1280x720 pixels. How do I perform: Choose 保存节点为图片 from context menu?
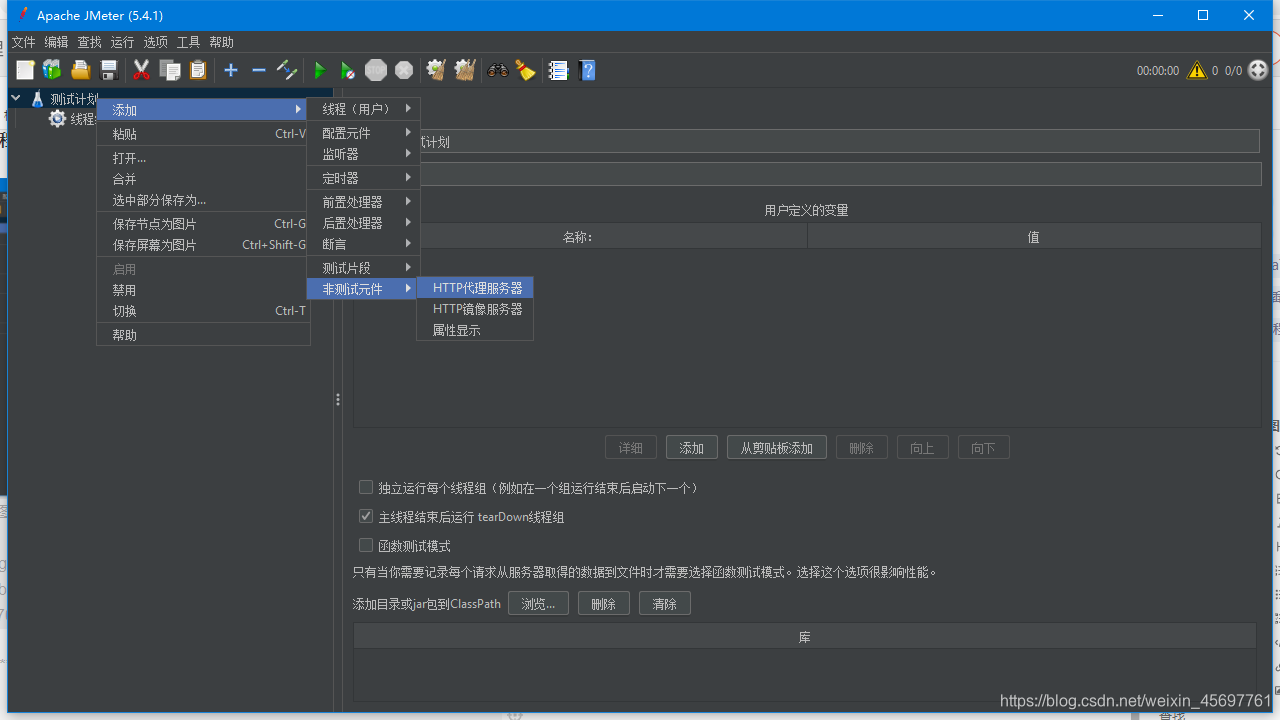pos(204,224)
